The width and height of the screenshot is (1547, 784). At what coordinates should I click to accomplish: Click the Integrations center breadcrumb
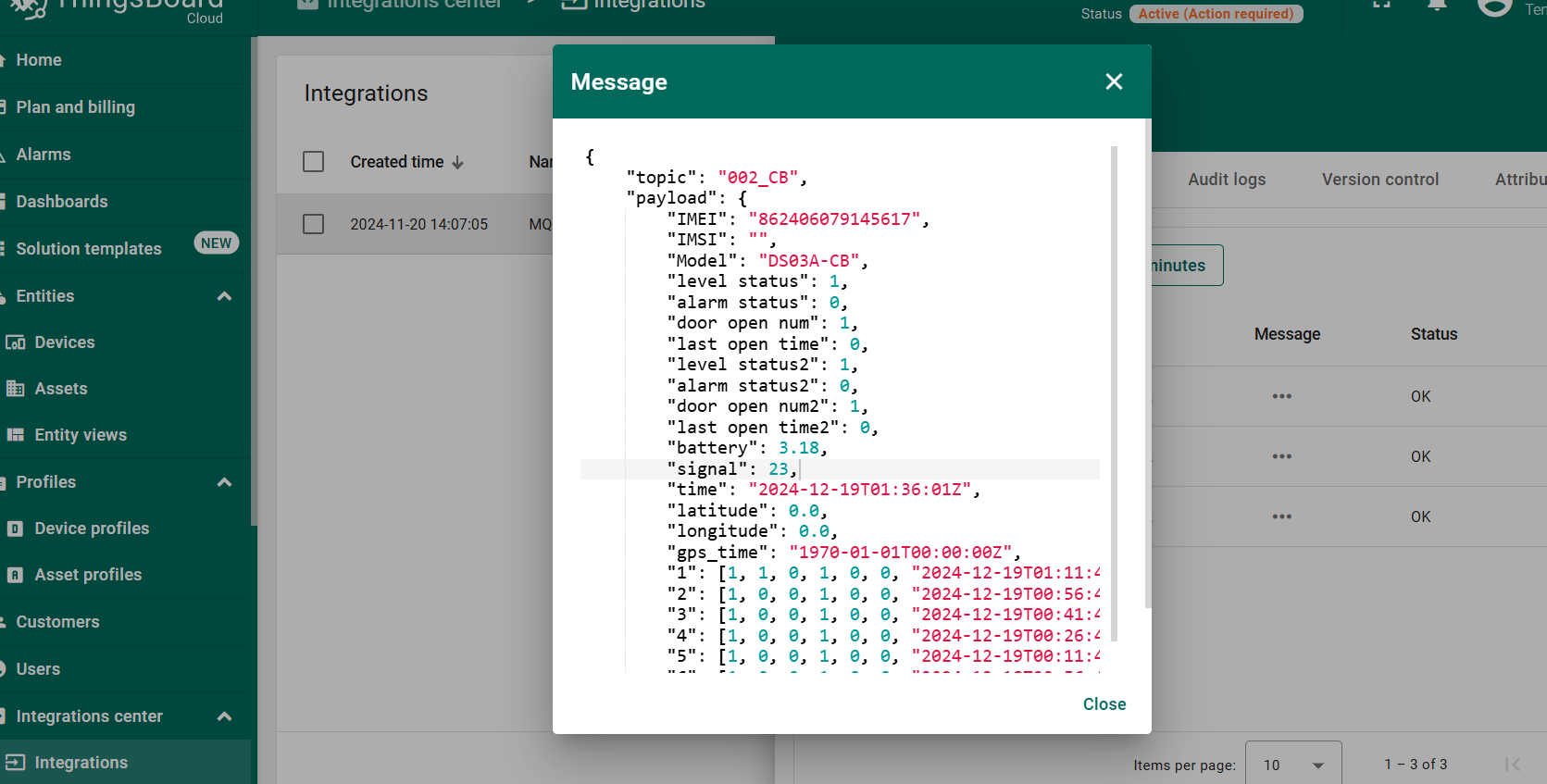(x=400, y=5)
